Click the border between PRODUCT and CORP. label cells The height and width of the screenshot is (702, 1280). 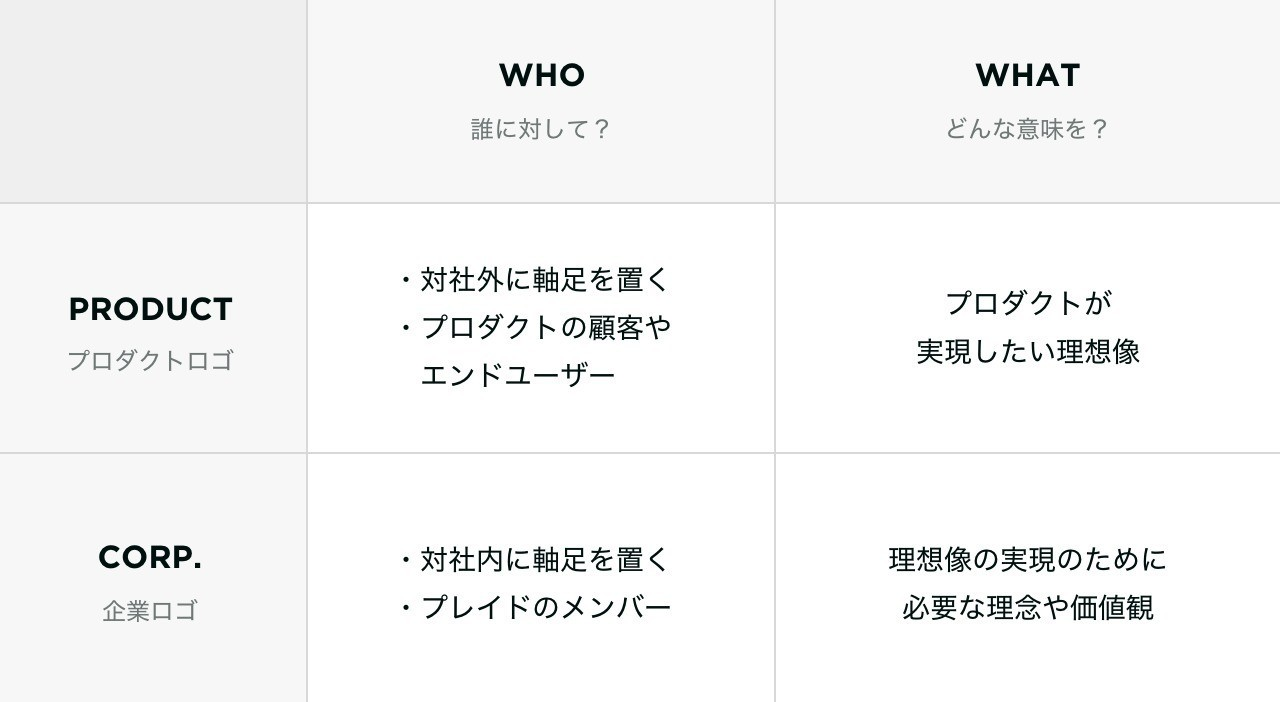click(153, 453)
